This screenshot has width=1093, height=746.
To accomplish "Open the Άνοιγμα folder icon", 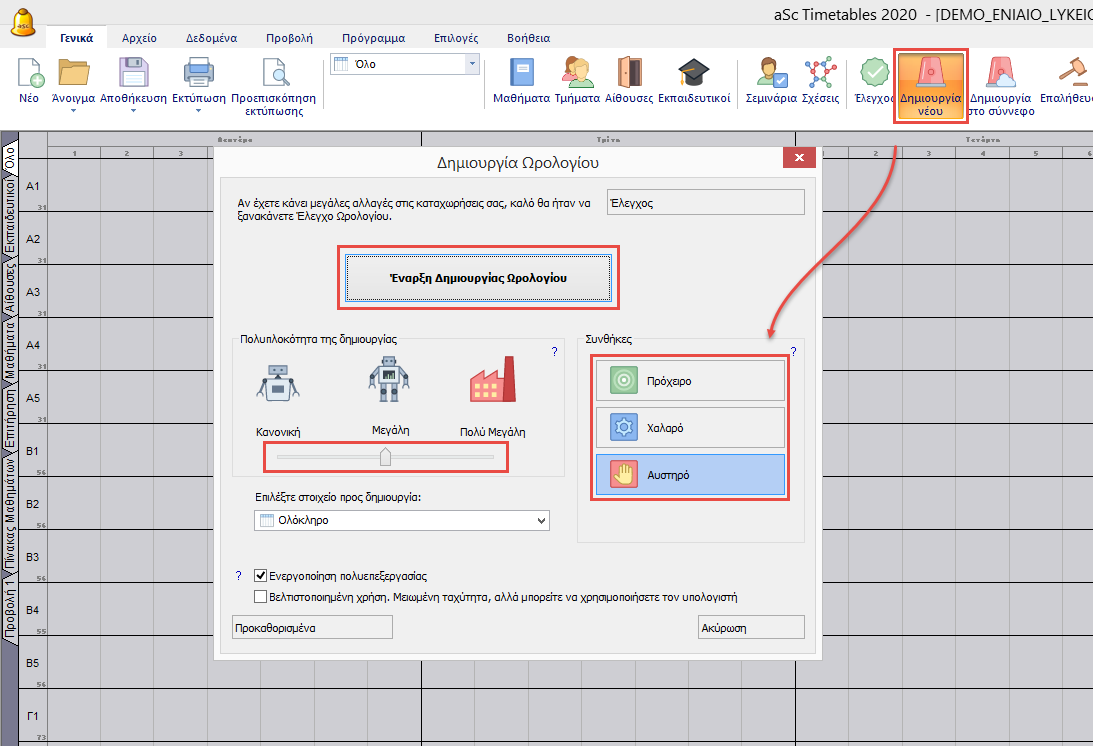I will pyautogui.click(x=74, y=74).
